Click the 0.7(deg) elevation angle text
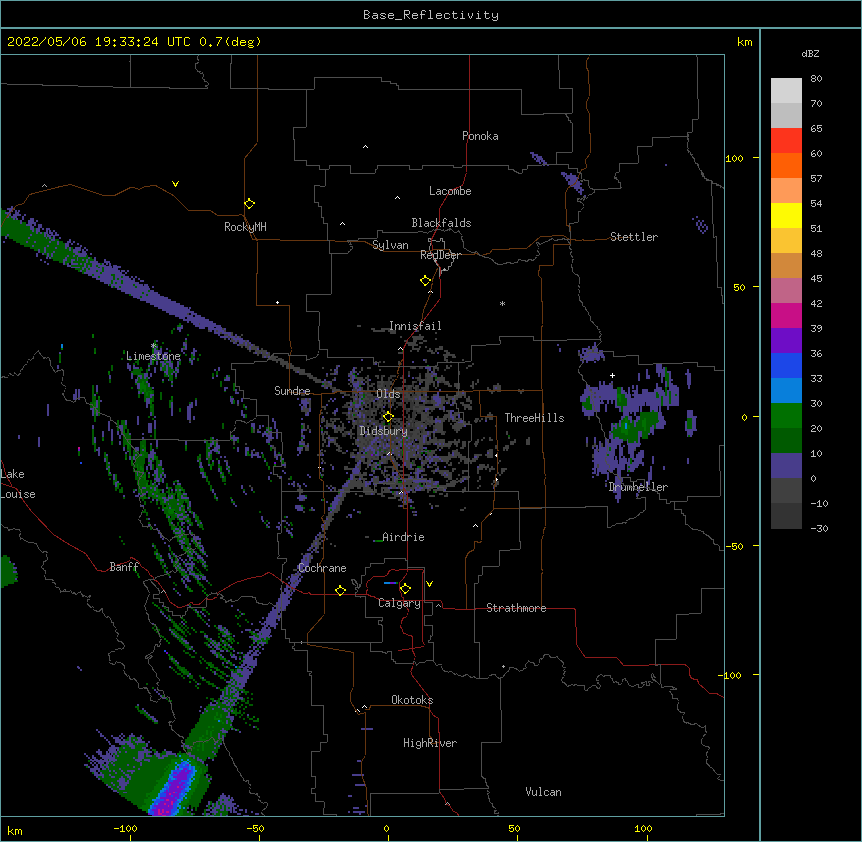This screenshot has width=862, height=842. 230,42
